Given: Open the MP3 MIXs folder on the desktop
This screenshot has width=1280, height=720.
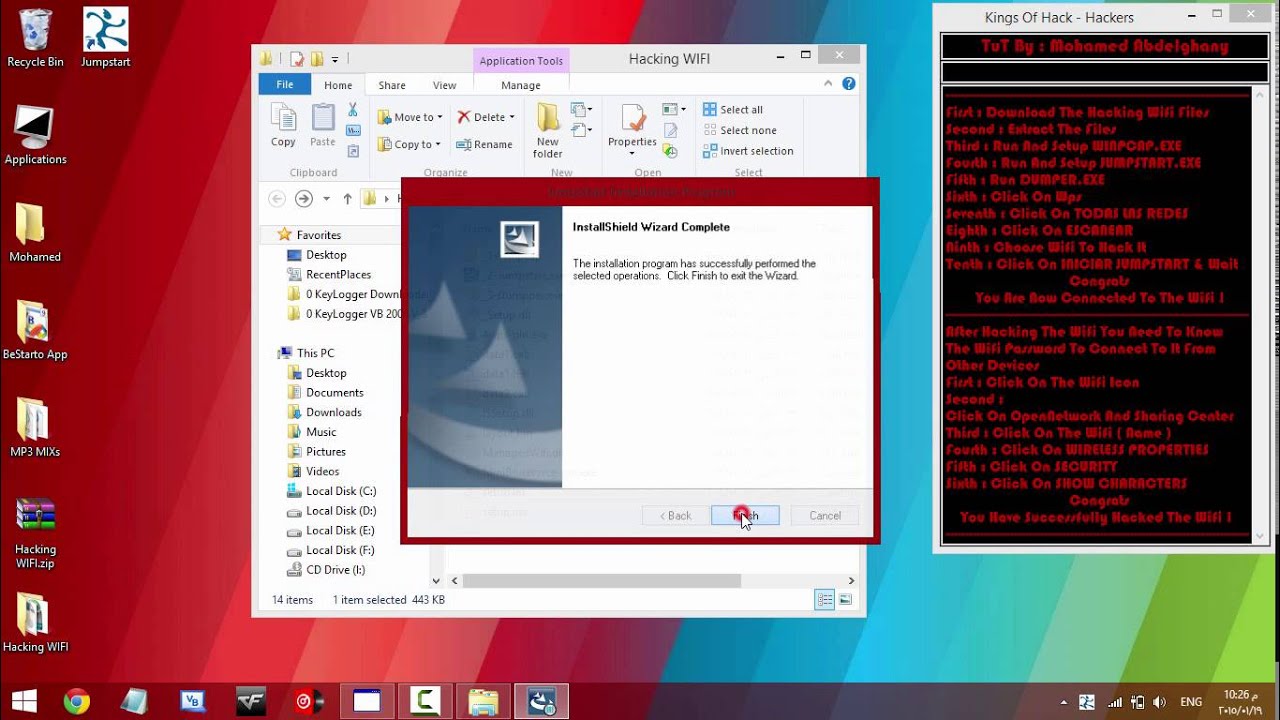Looking at the screenshot, I should (x=35, y=428).
